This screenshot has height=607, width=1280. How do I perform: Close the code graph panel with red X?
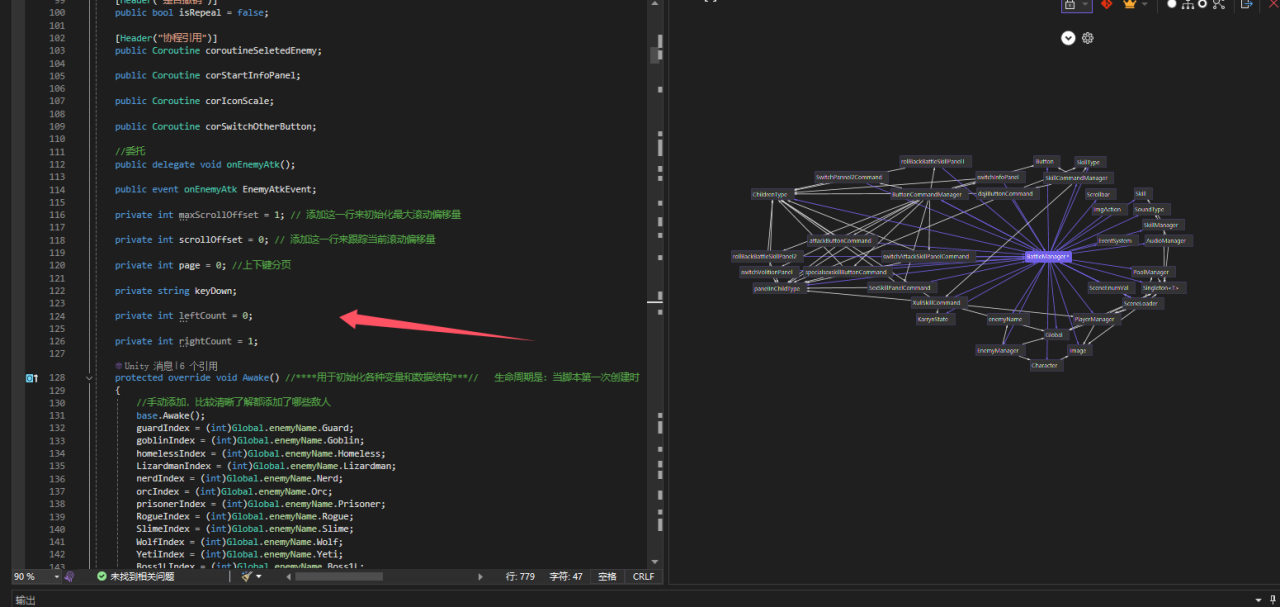click(1273, 4)
